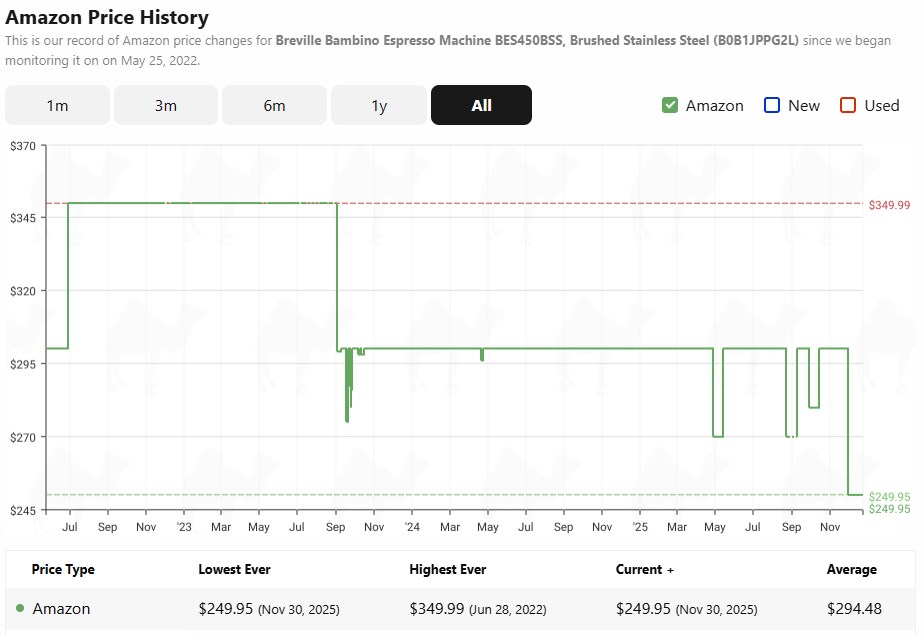The width and height of the screenshot is (924, 636).
Task: Click the plus sign next to Current
Action: (670, 570)
